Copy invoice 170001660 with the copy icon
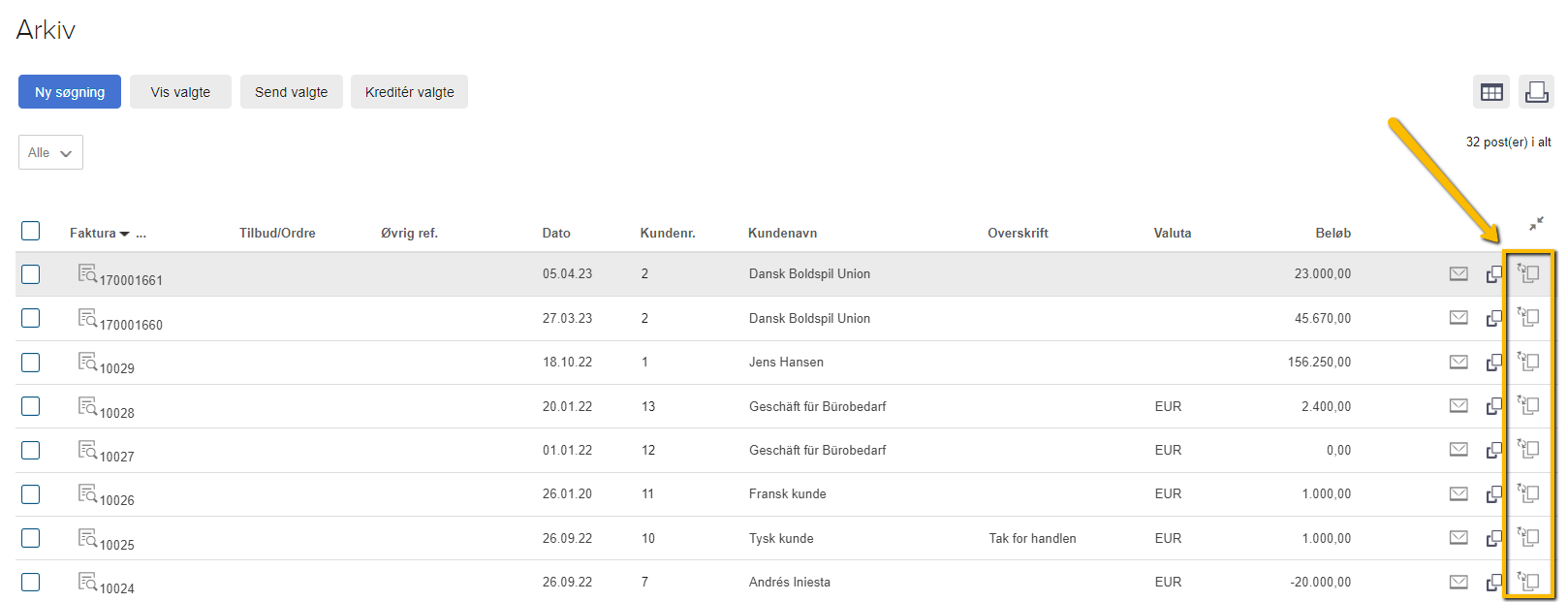The height and width of the screenshot is (602, 1568). (1494, 318)
